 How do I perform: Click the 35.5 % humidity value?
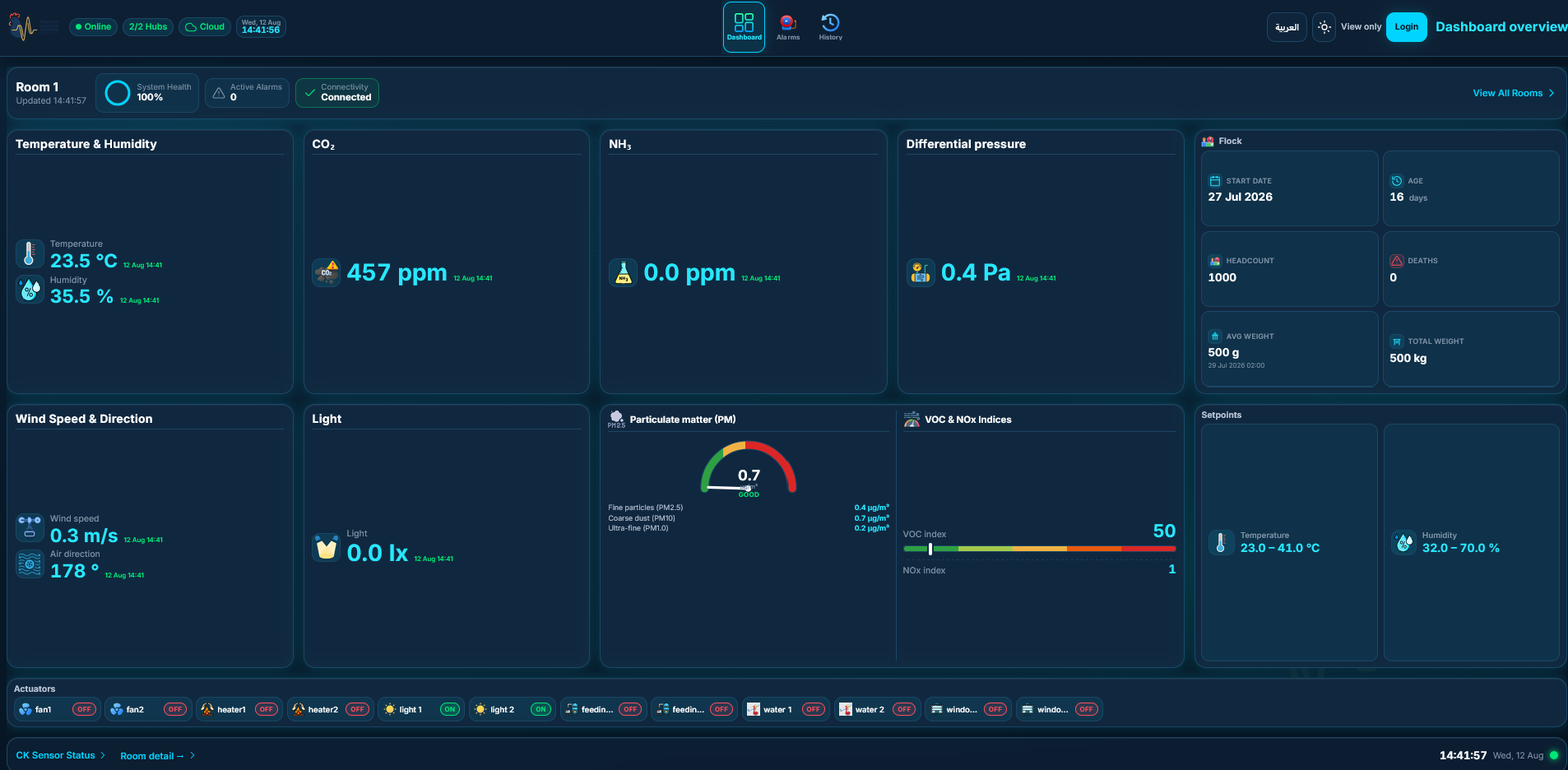pos(81,296)
